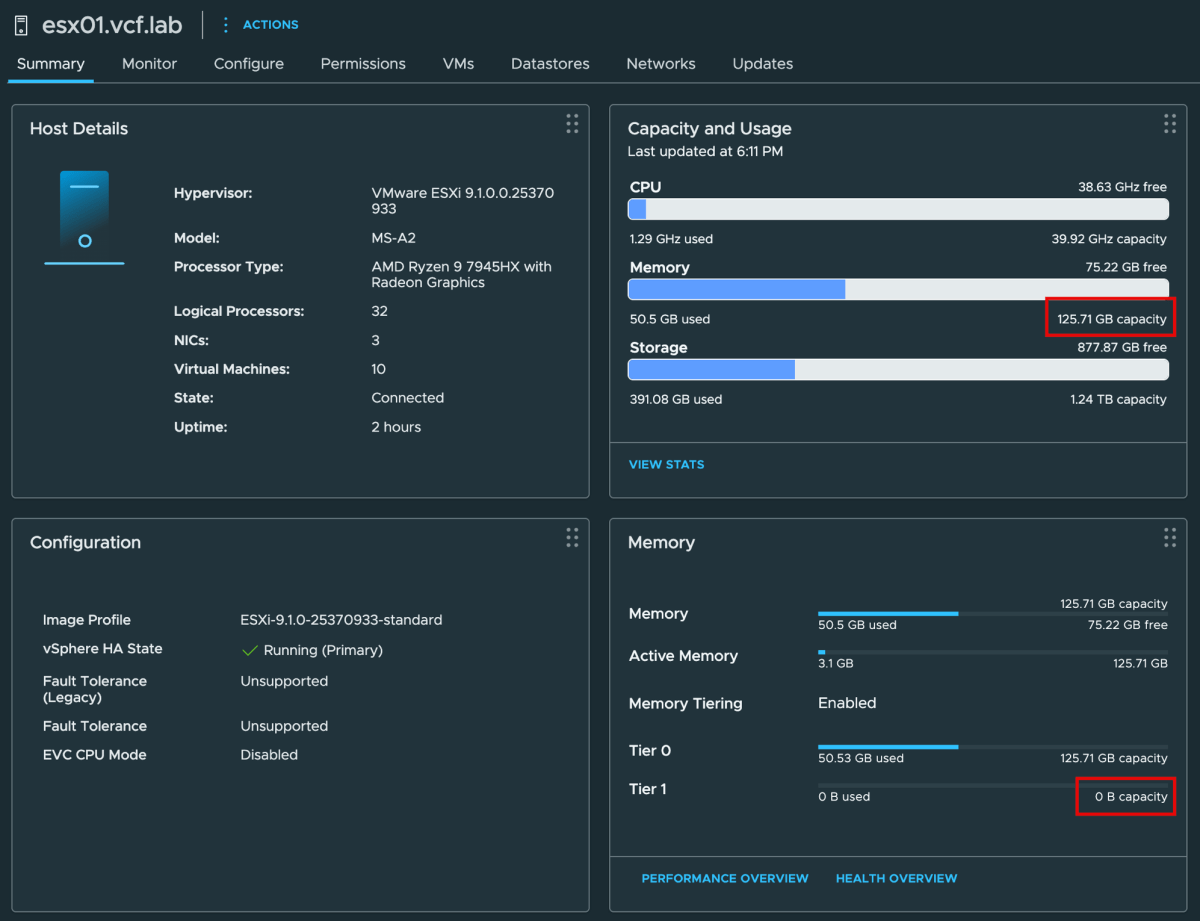Click the '39.92 GHz capacity' text

1109,239
